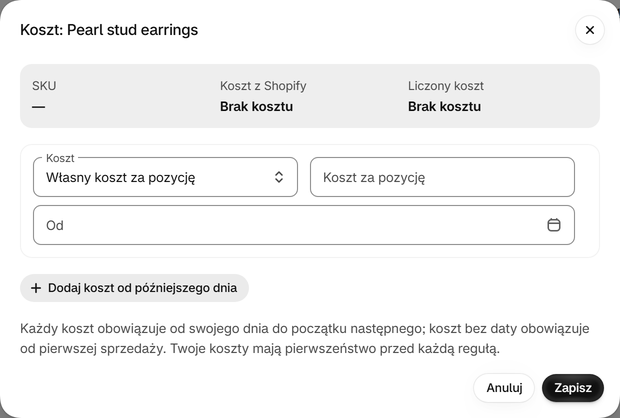This screenshot has height=418, width=620.
Task: Click the SKU label in the summary
Action: coord(44,86)
